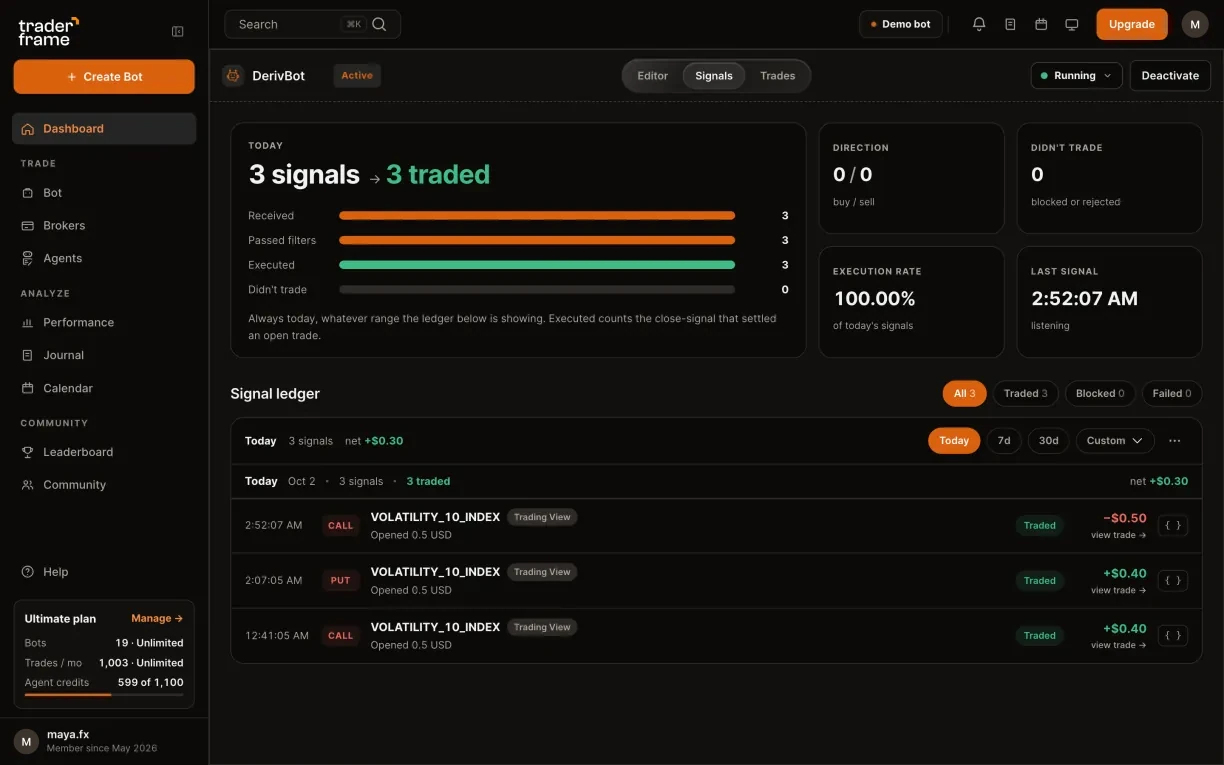Click the Passed filters orange bar
This screenshot has width=1224, height=765.
(x=537, y=240)
